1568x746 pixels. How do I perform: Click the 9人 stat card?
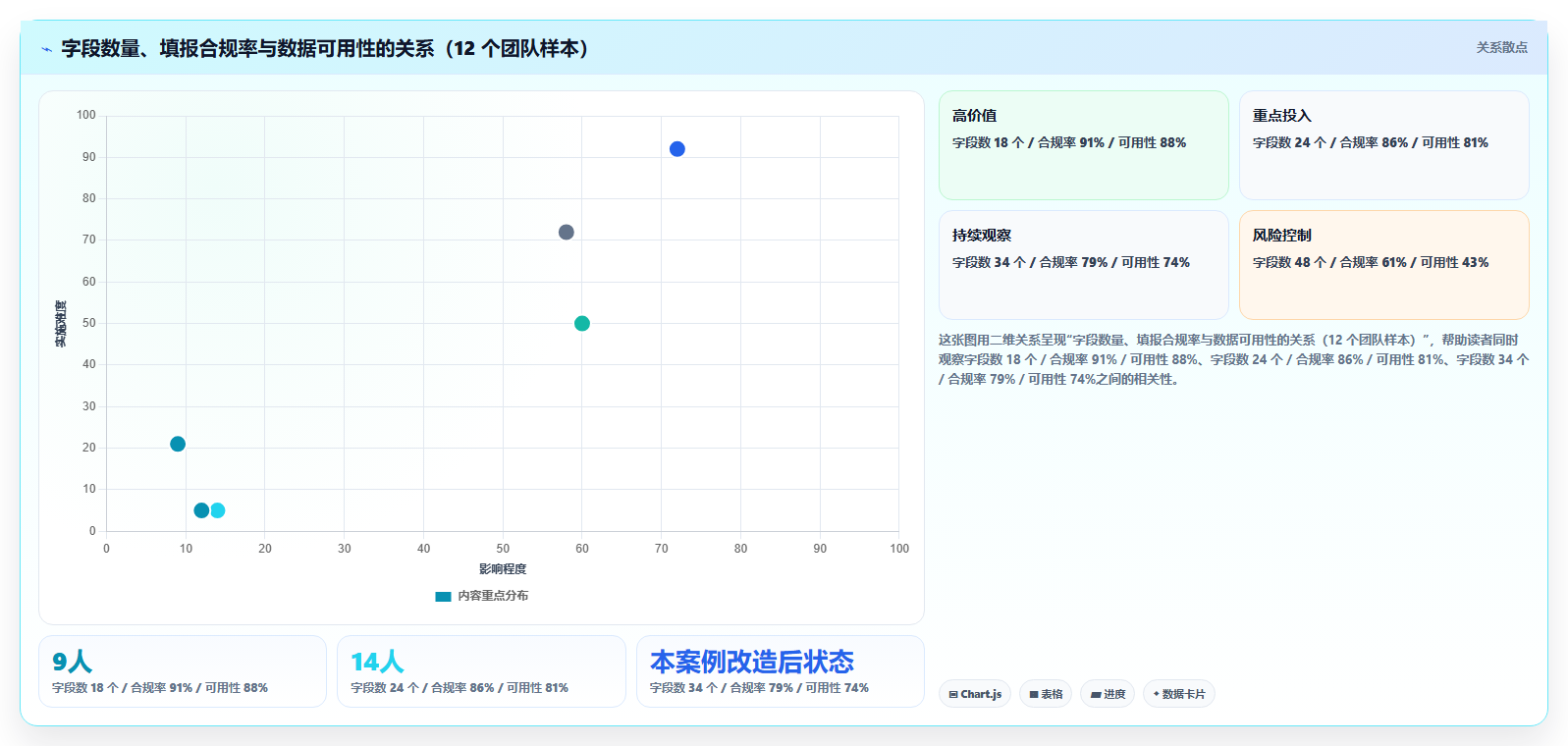tap(183, 671)
